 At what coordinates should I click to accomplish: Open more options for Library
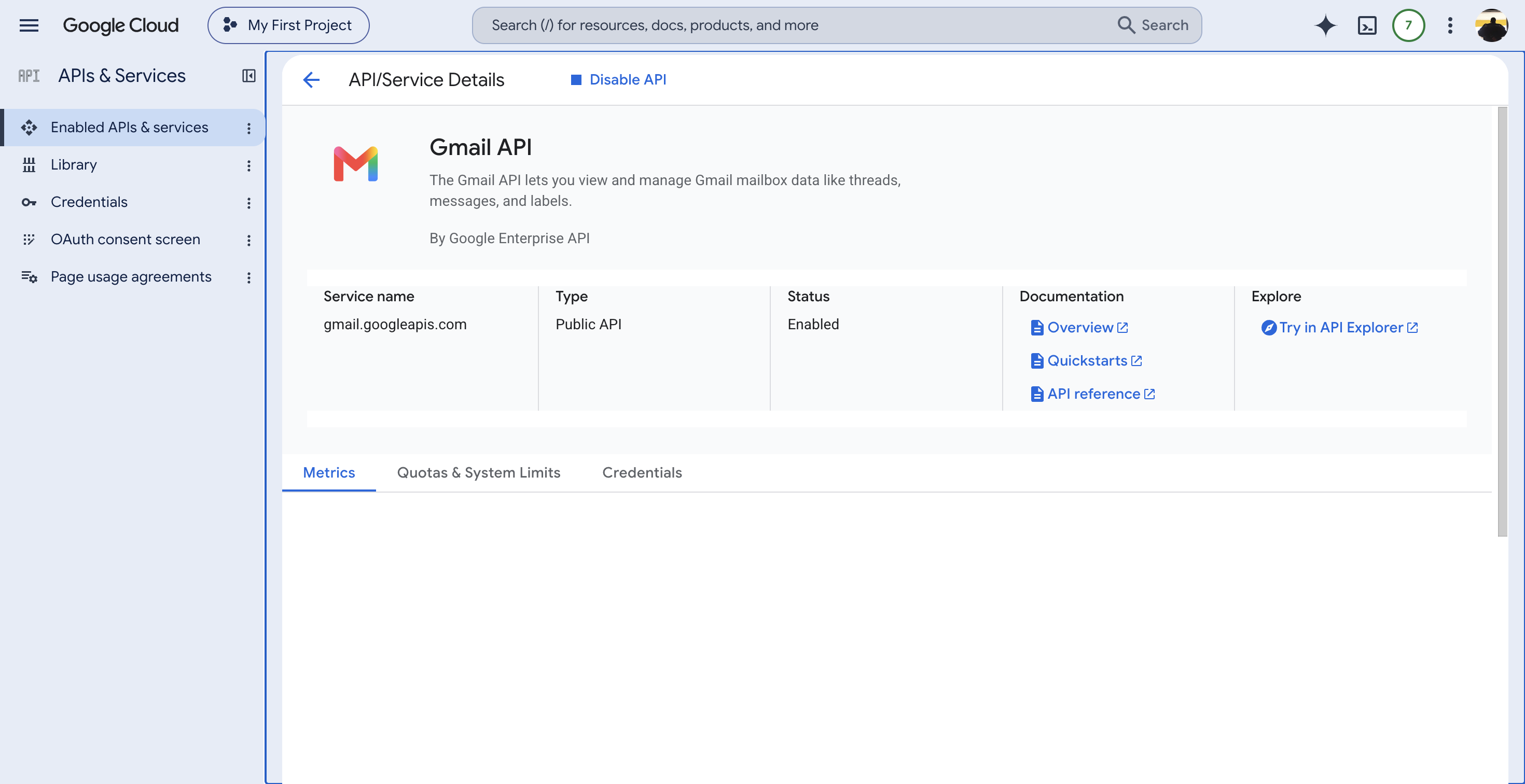point(248,165)
